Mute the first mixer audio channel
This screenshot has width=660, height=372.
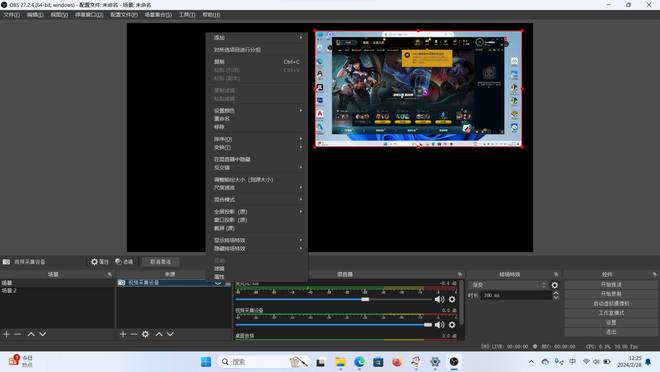tap(439, 299)
